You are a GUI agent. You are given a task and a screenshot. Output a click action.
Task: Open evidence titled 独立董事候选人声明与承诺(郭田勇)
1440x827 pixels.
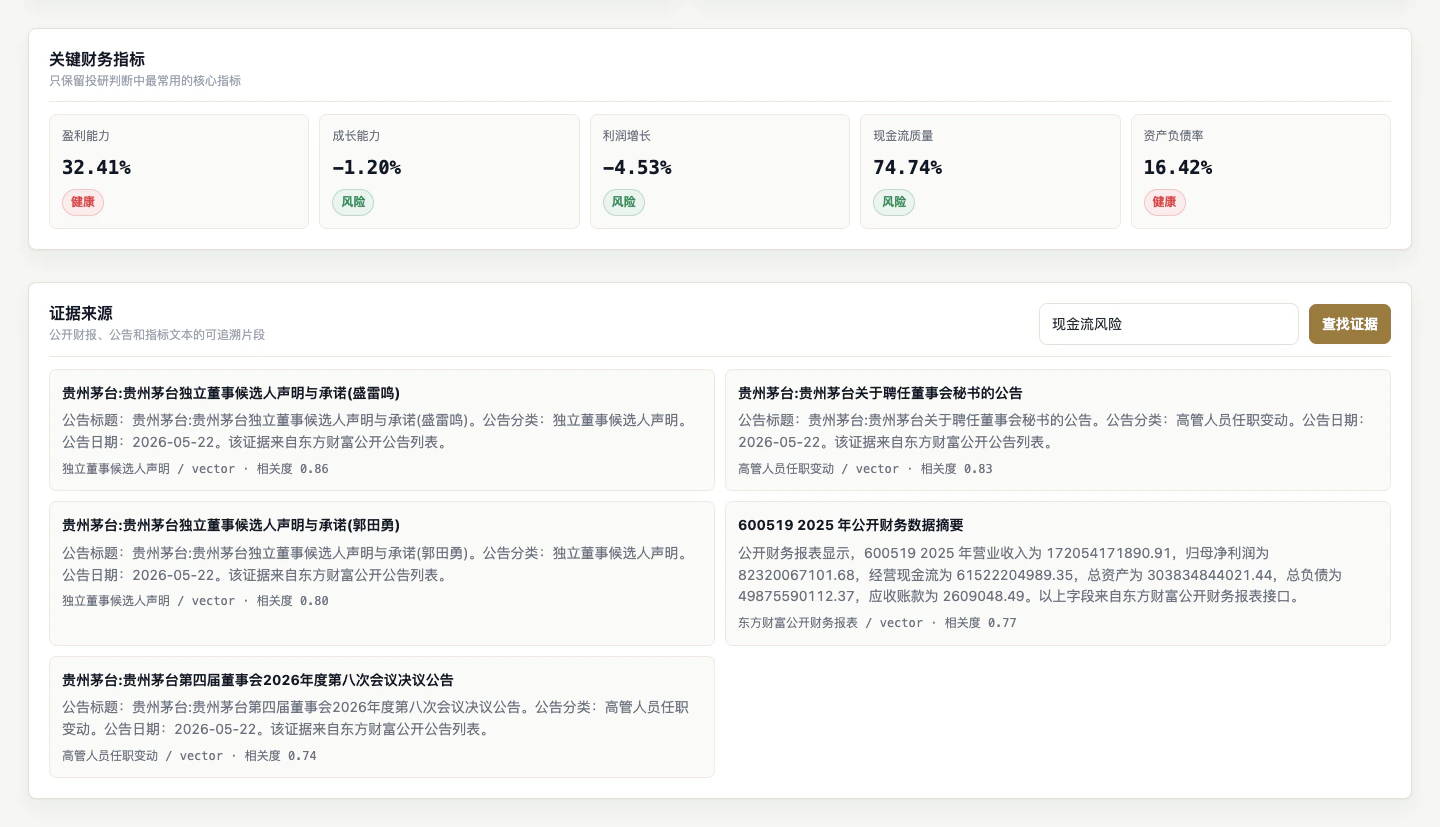(231, 525)
